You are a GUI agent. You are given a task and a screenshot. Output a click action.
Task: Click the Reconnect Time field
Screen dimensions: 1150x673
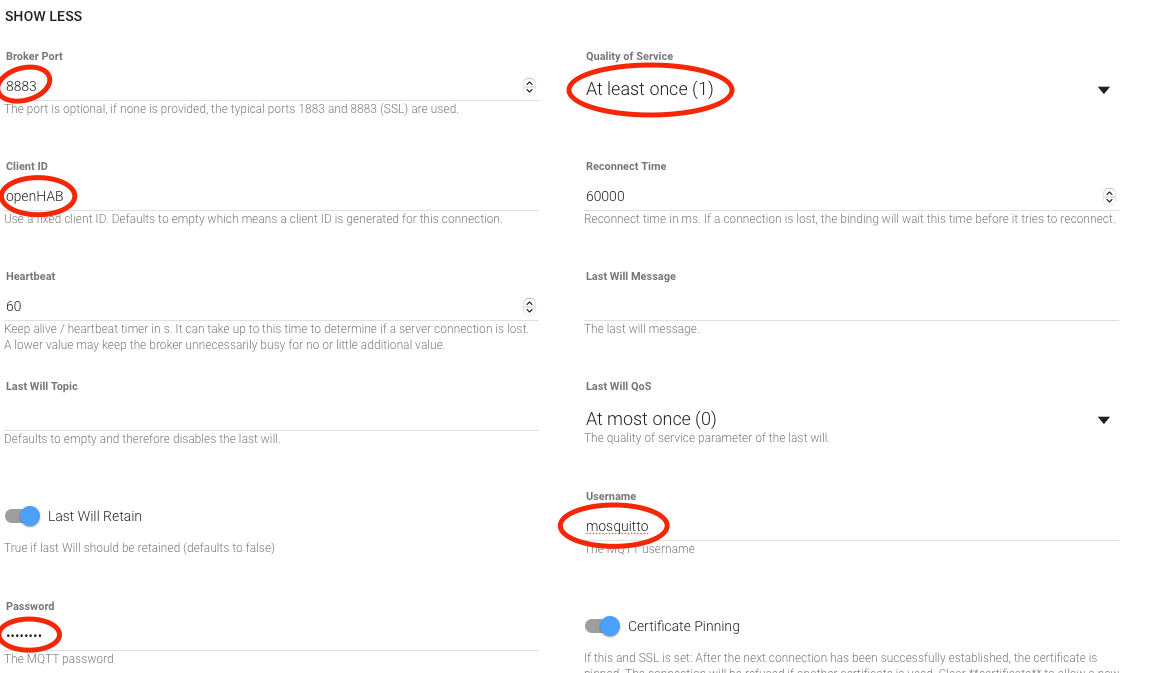[x=840, y=196]
